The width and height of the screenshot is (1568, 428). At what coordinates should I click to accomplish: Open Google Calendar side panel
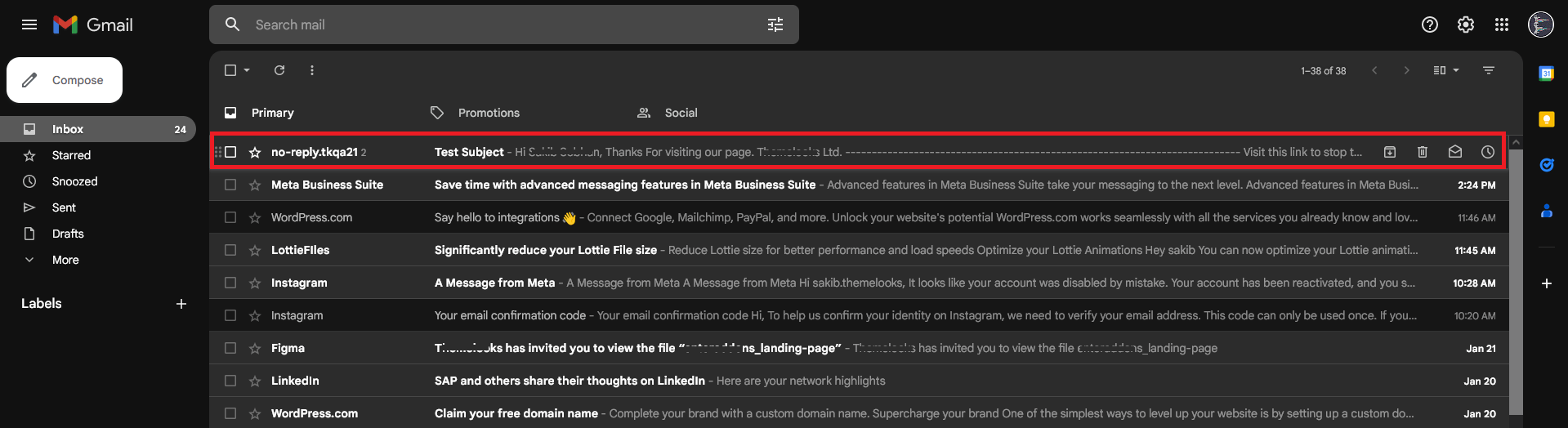click(x=1546, y=74)
